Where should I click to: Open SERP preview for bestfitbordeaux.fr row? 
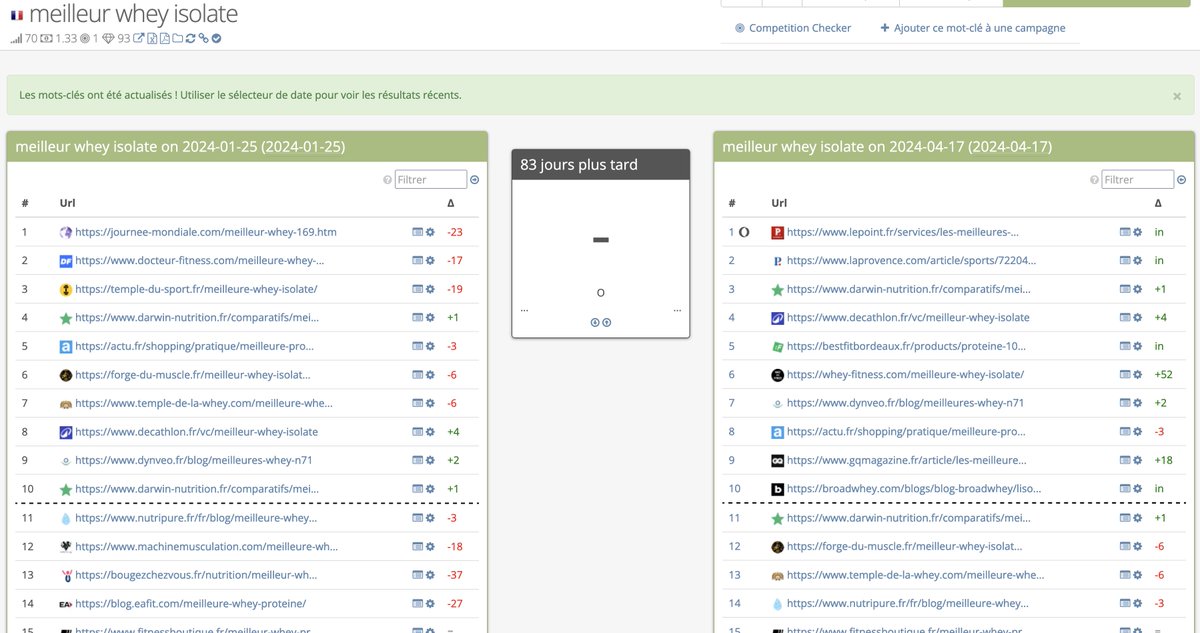(x=1125, y=346)
